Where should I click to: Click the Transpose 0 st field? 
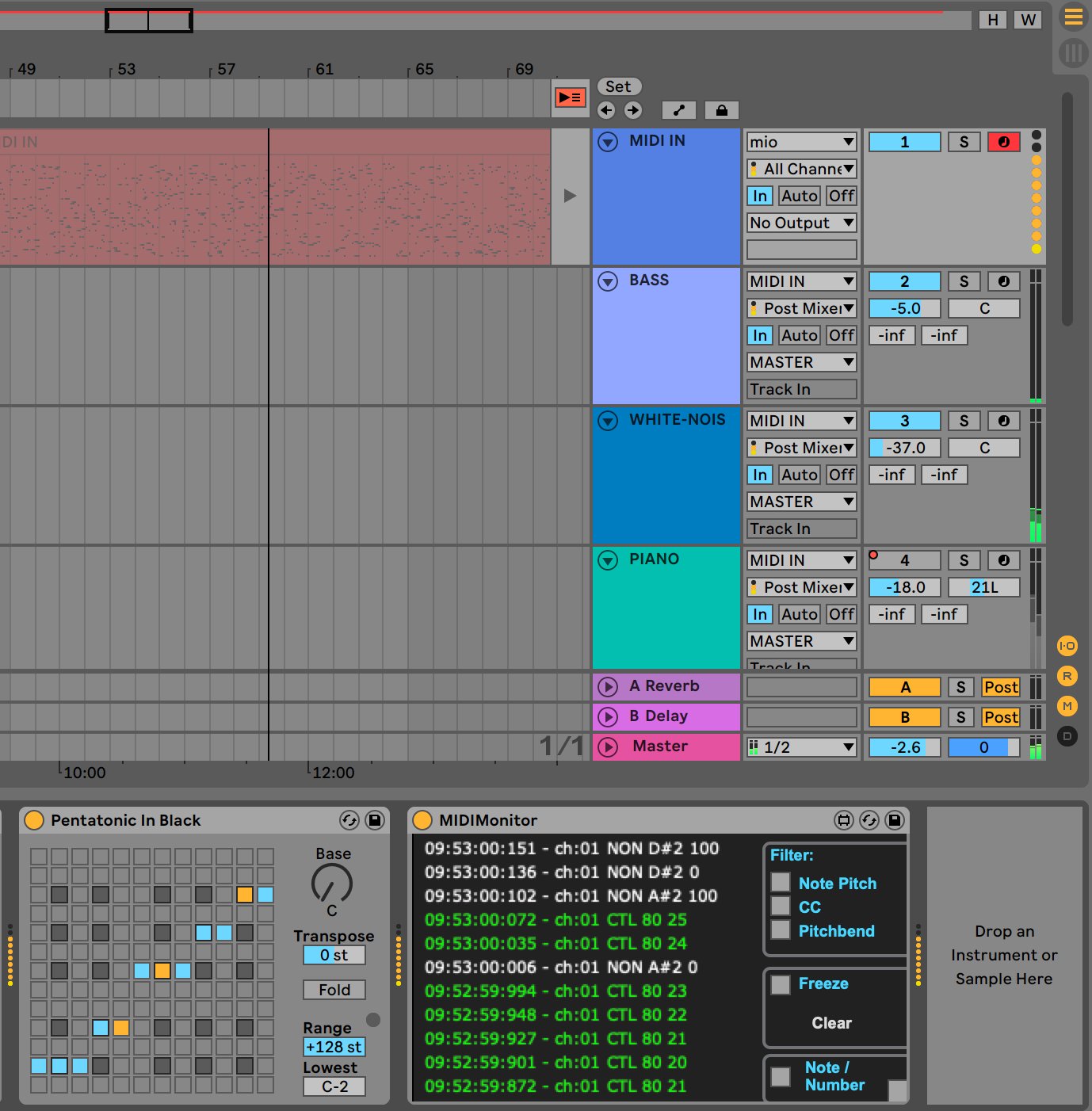click(x=334, y=955)
